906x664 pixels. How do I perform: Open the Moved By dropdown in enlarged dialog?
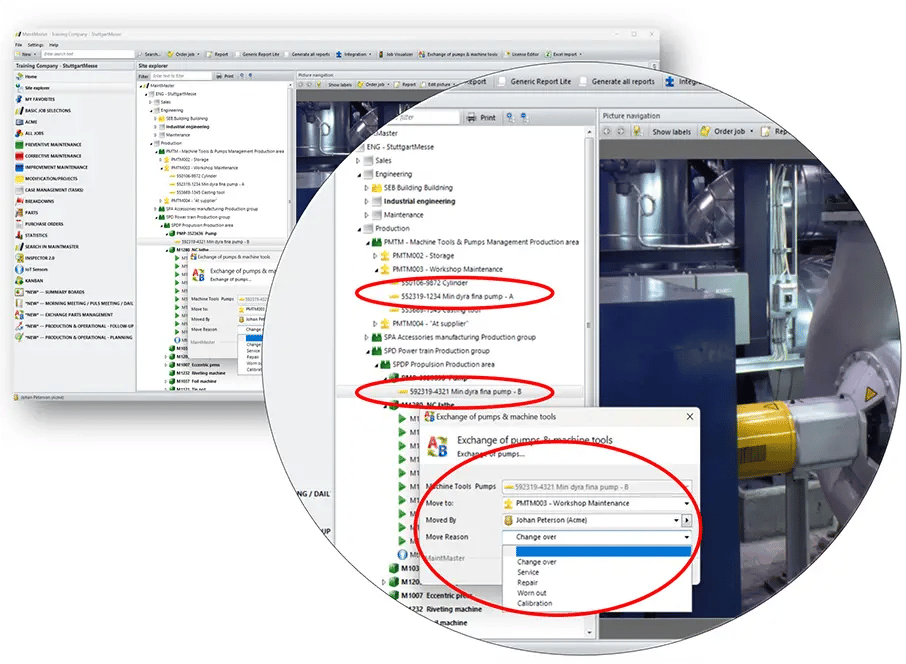(x=676, y=520)
